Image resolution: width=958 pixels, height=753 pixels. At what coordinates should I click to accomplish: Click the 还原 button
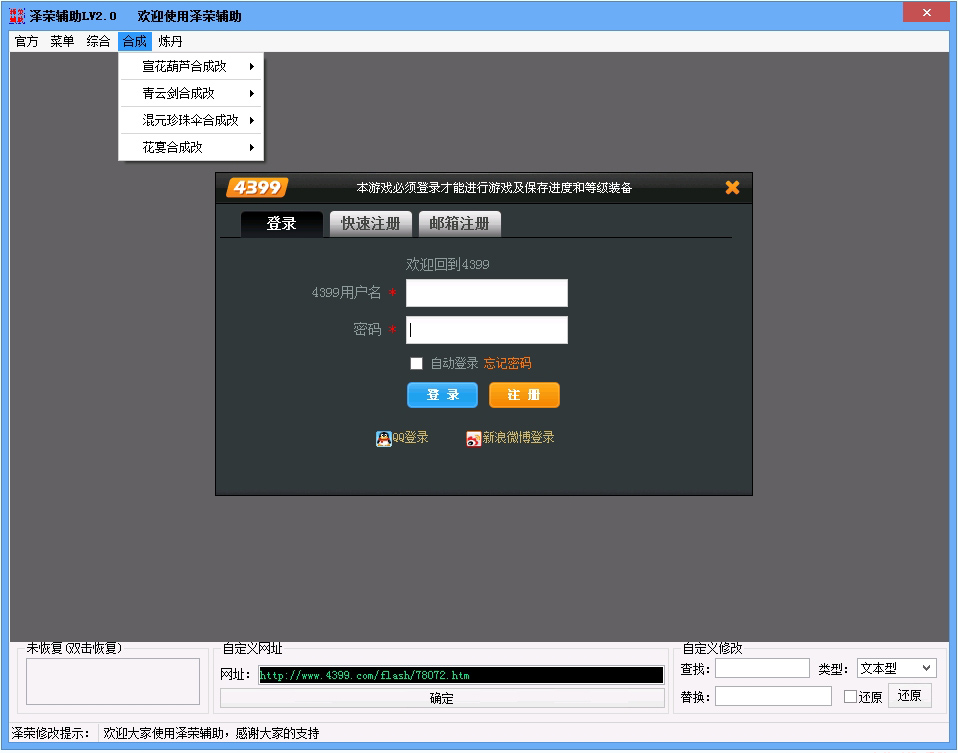click(909, 696)
